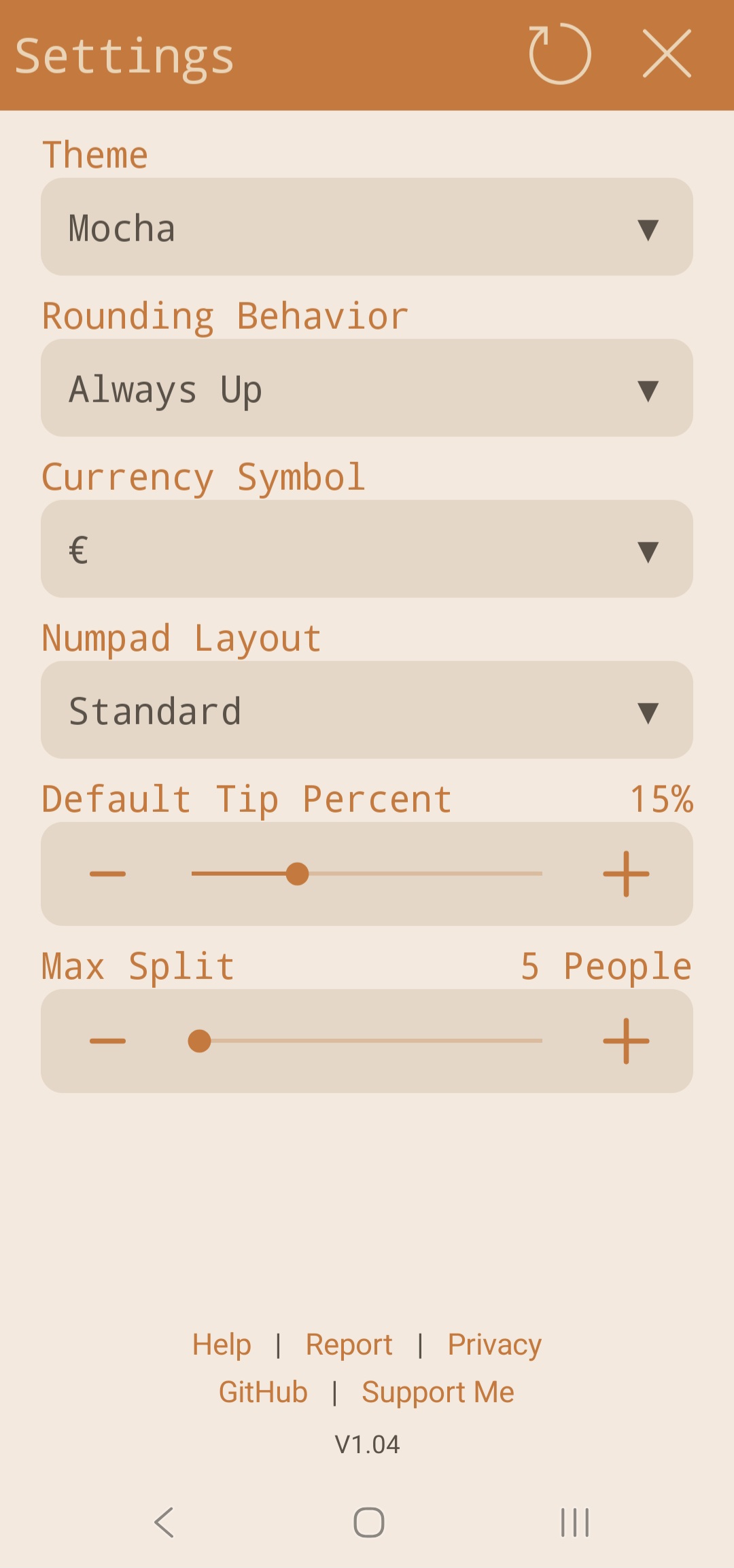Expand the Numpad Layout dropdown

click(367, 710)
